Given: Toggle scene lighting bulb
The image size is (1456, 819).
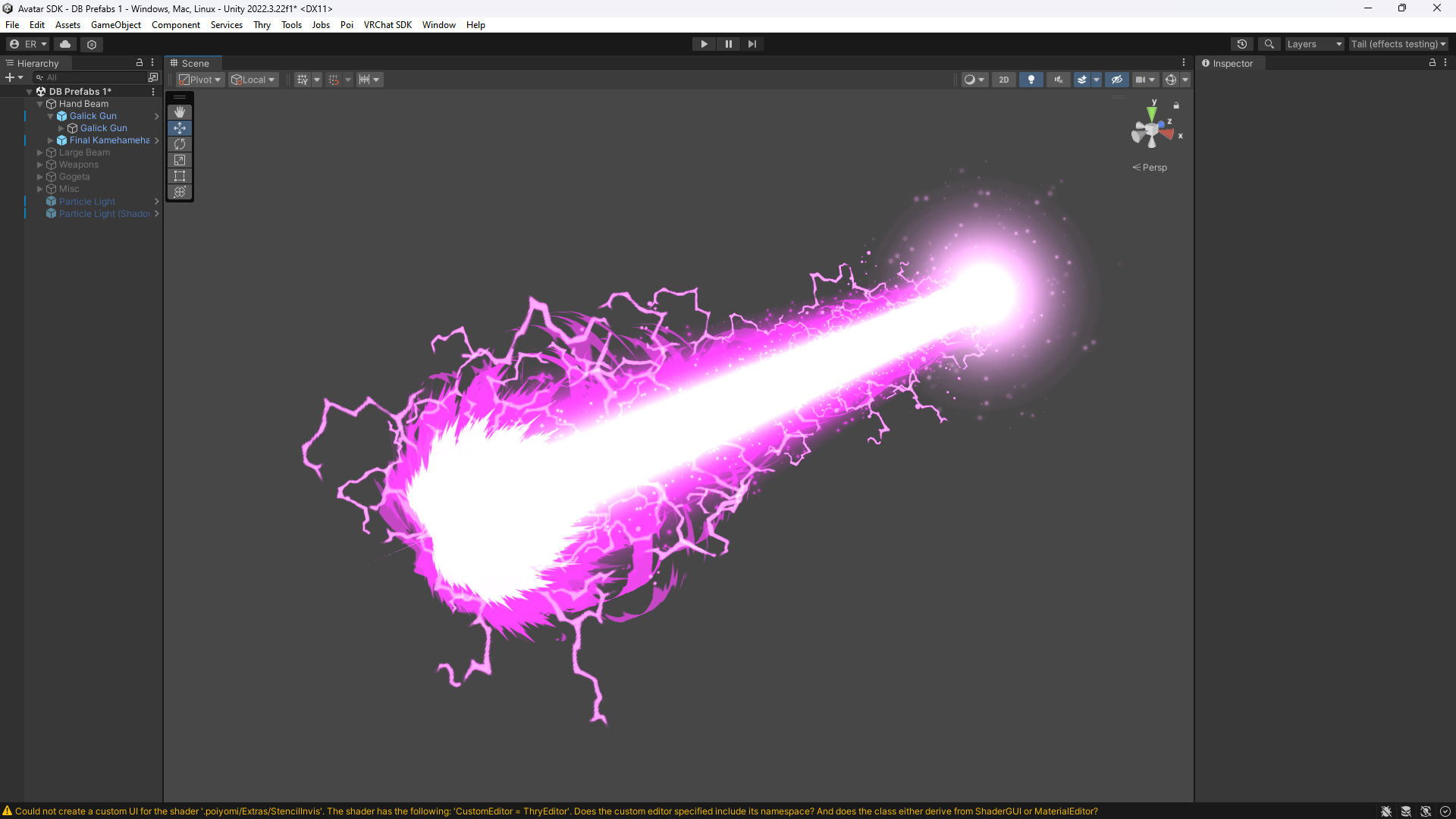Looking at the screenshot, I should tap(1031, 80).
